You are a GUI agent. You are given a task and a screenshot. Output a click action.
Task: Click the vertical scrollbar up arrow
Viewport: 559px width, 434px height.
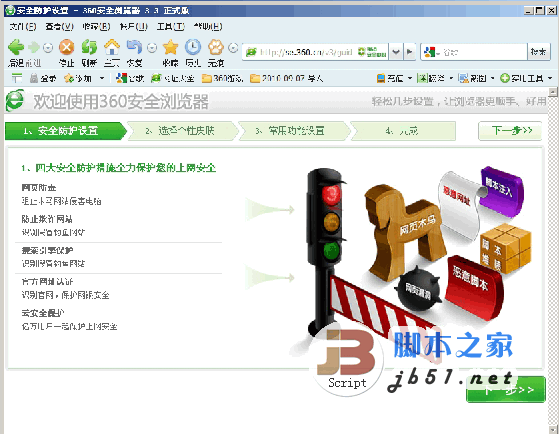point(553,92)
